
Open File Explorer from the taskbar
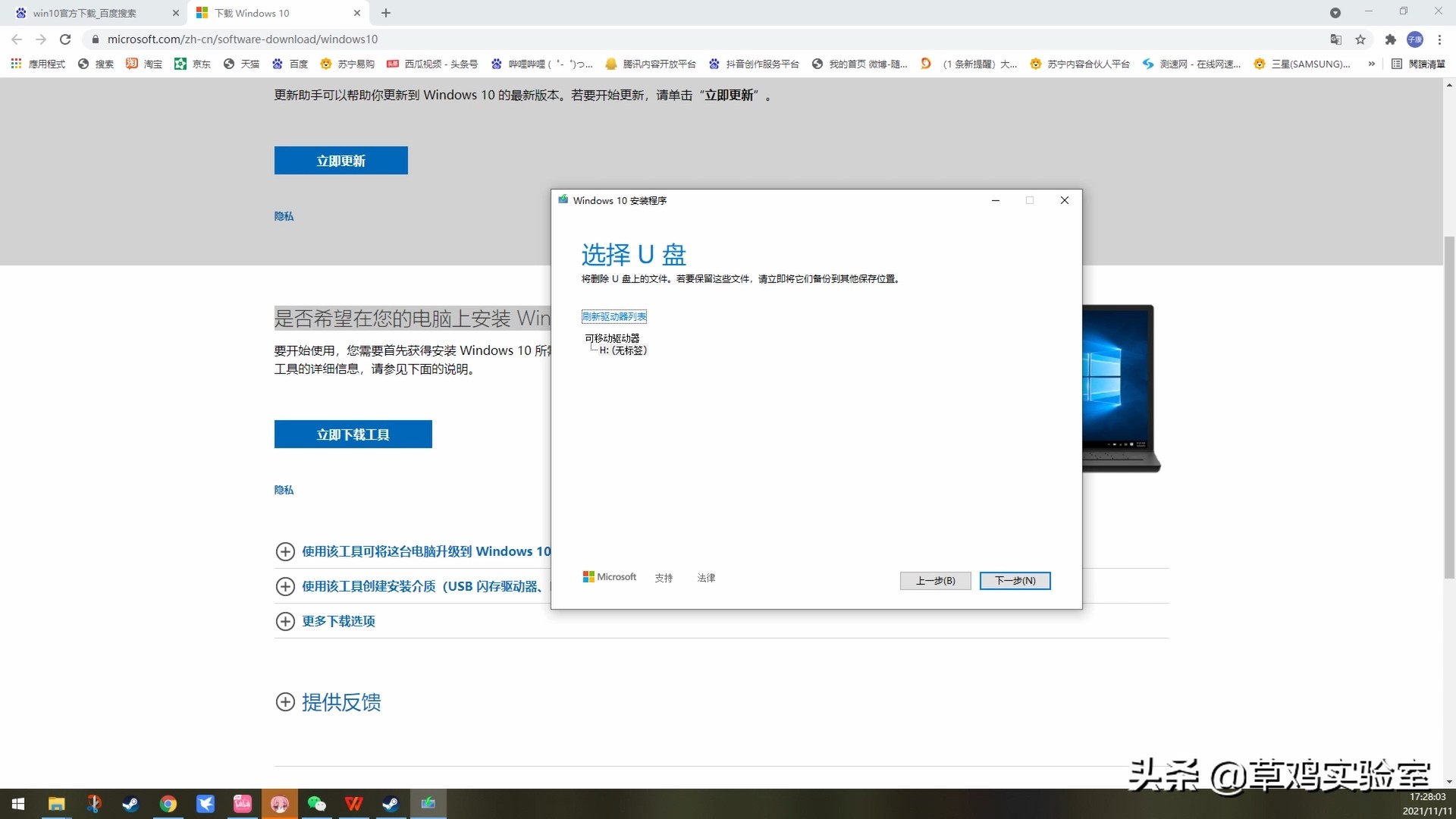tap(57, 803)
